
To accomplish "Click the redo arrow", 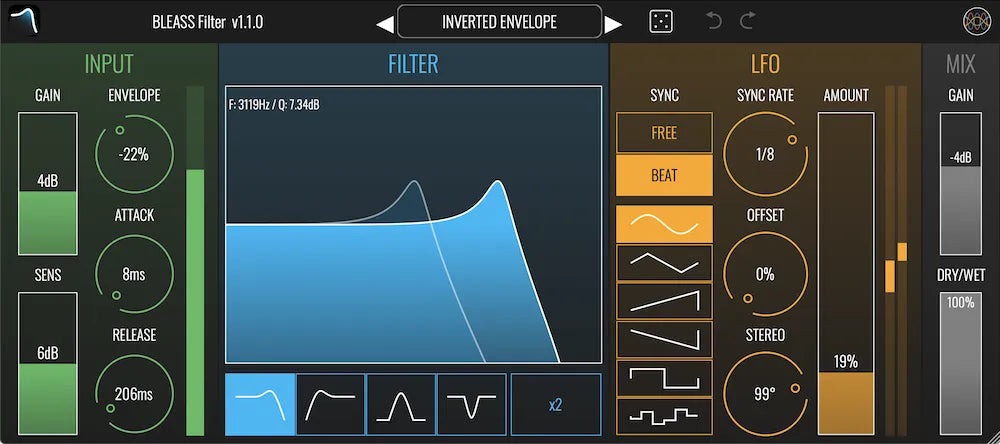I will pyautogui.click(x=747, y=21).
